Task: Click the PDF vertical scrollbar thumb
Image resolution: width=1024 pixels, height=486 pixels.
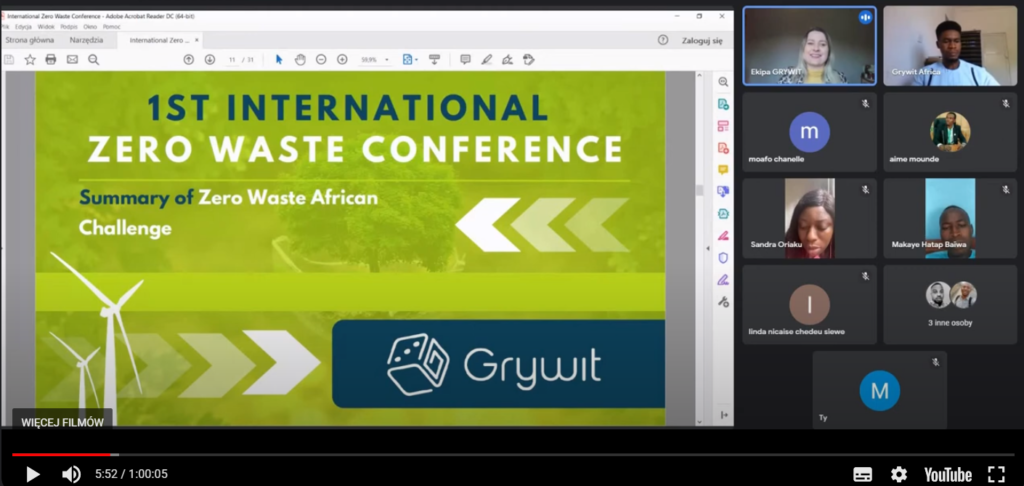Action: click(x=699, y=191)
